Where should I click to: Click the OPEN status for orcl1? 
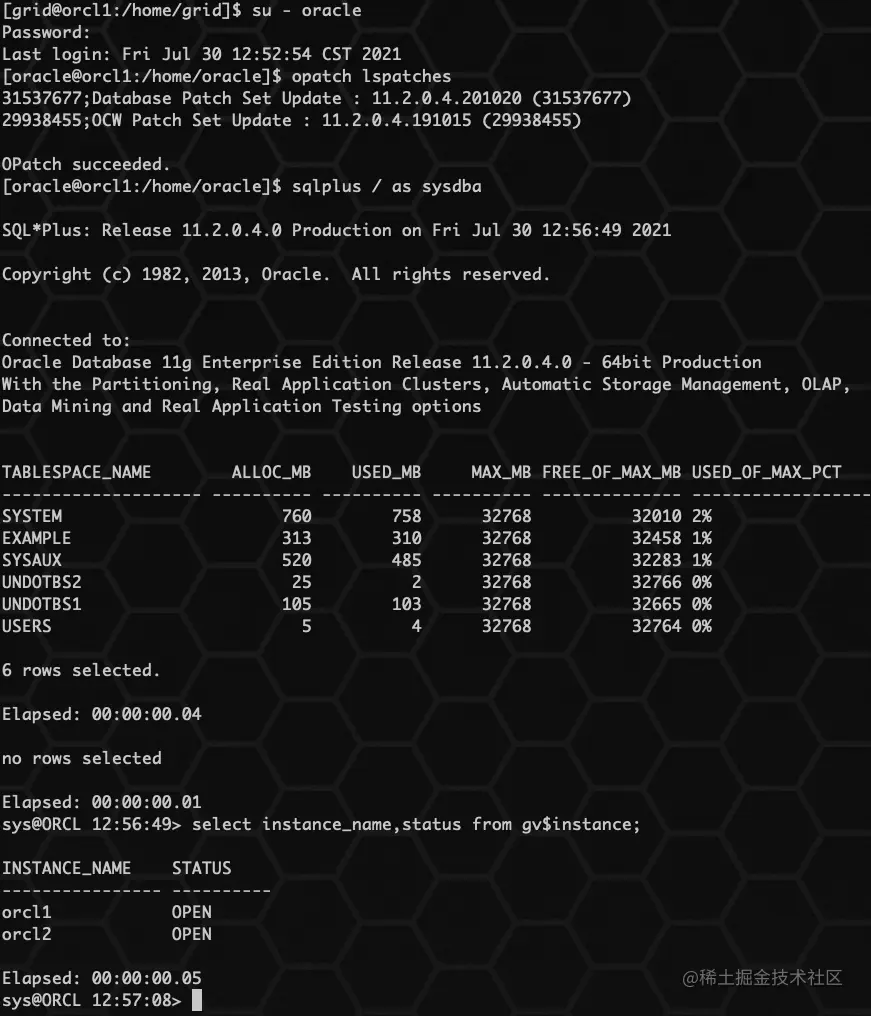(x=192, y=912)
